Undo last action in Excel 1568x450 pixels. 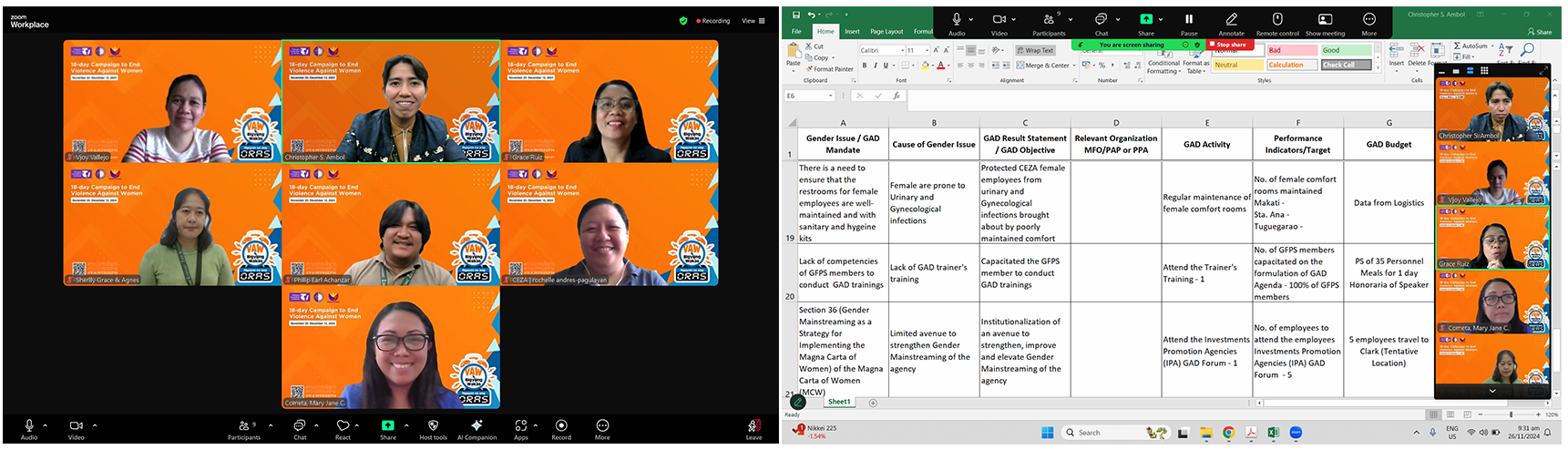point(811,15)
